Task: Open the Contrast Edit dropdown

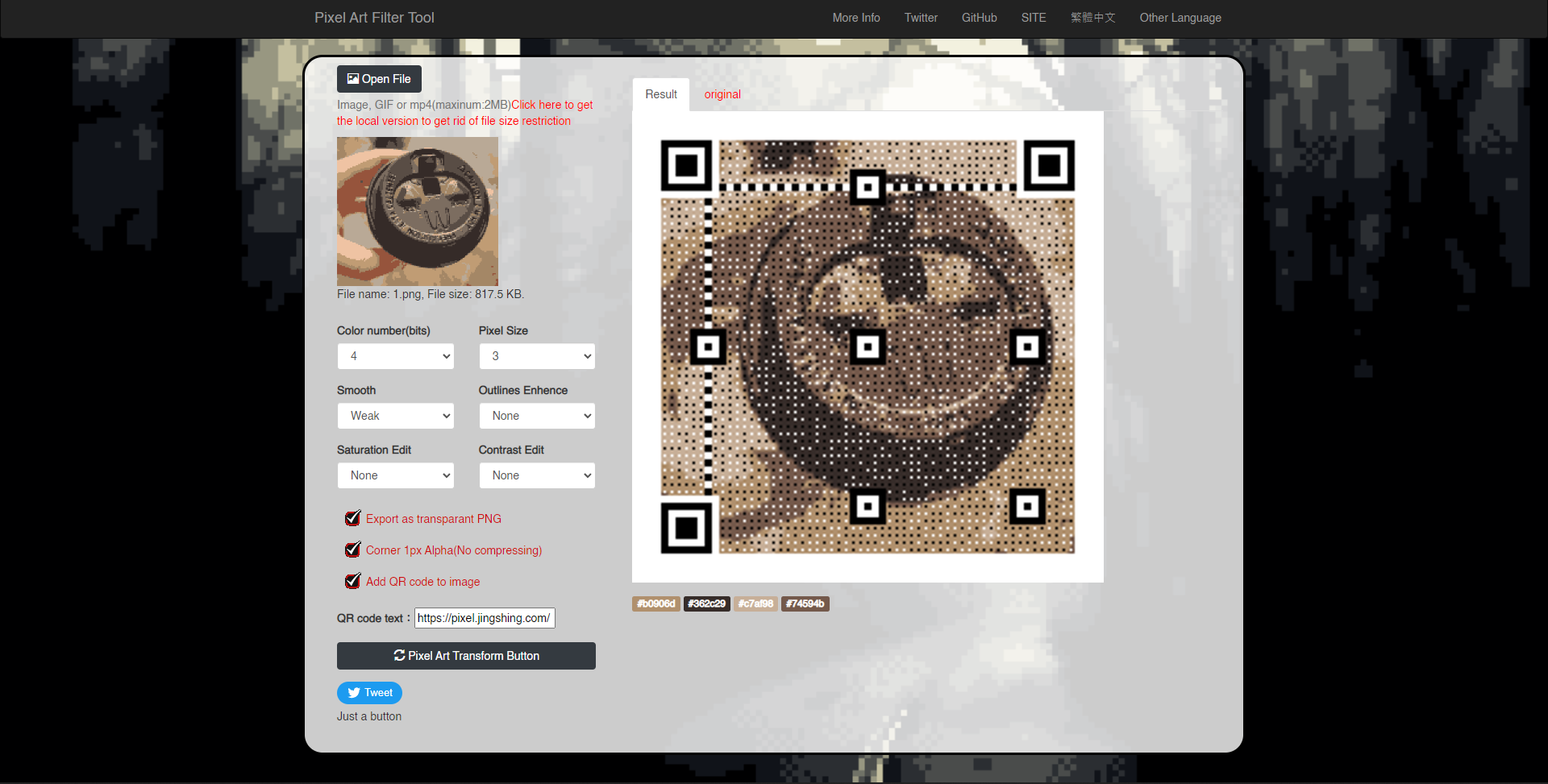Action: [x=537, y=475]
